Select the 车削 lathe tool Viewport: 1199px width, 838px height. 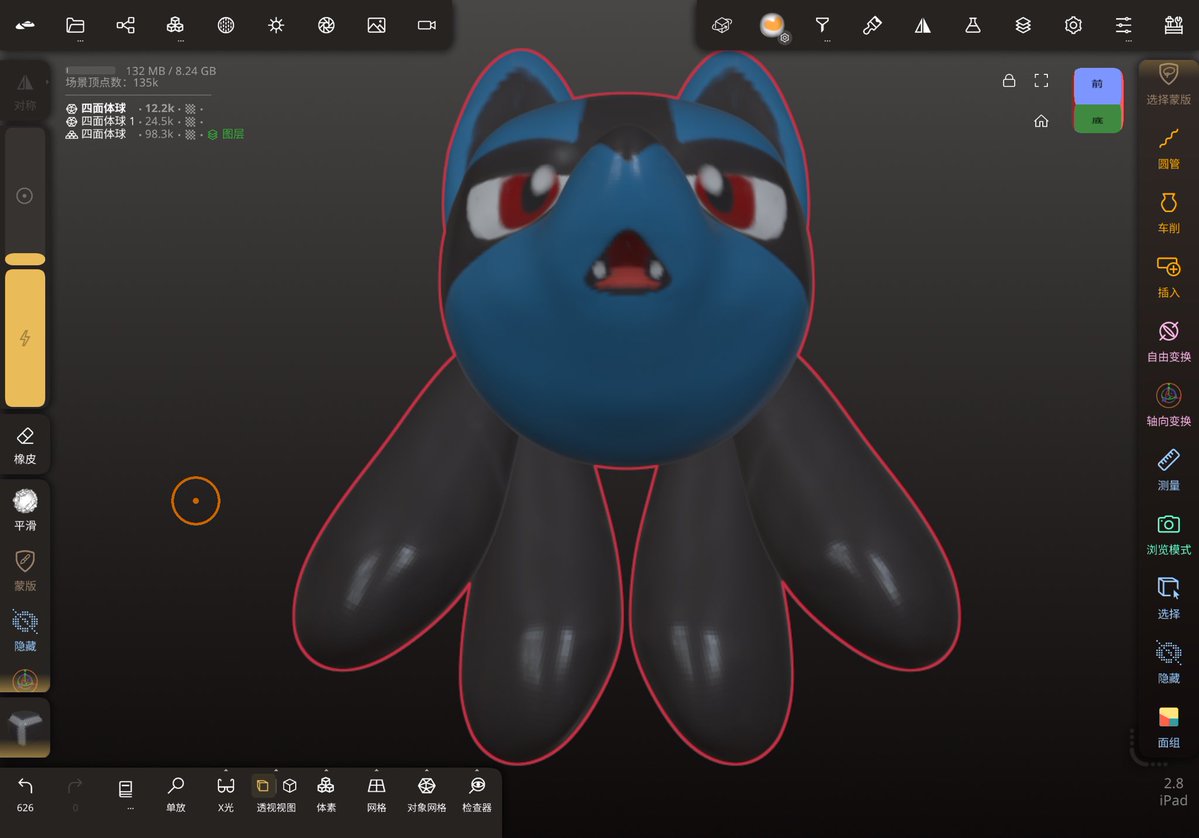1168,213
